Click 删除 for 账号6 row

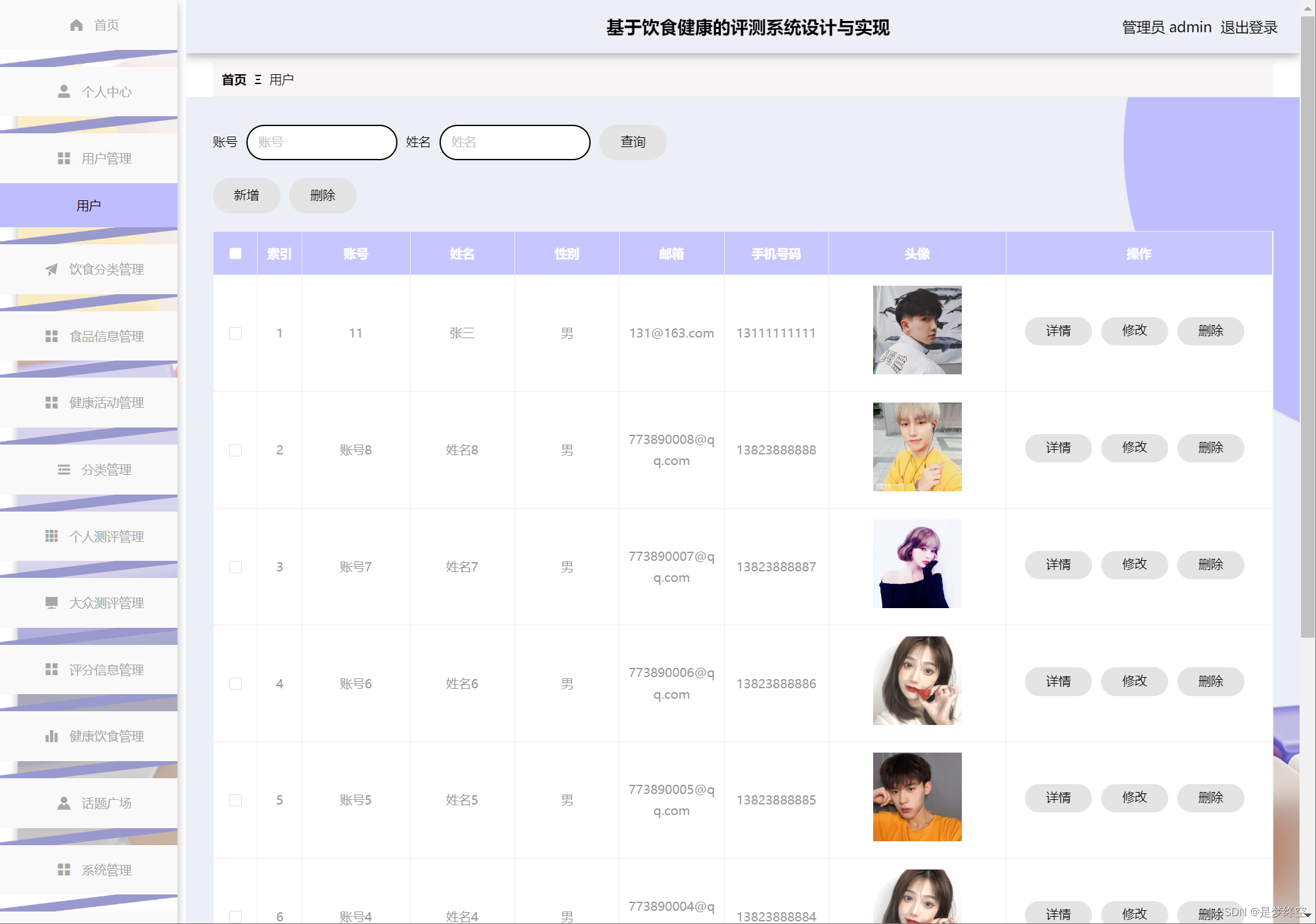point(1210,682)
